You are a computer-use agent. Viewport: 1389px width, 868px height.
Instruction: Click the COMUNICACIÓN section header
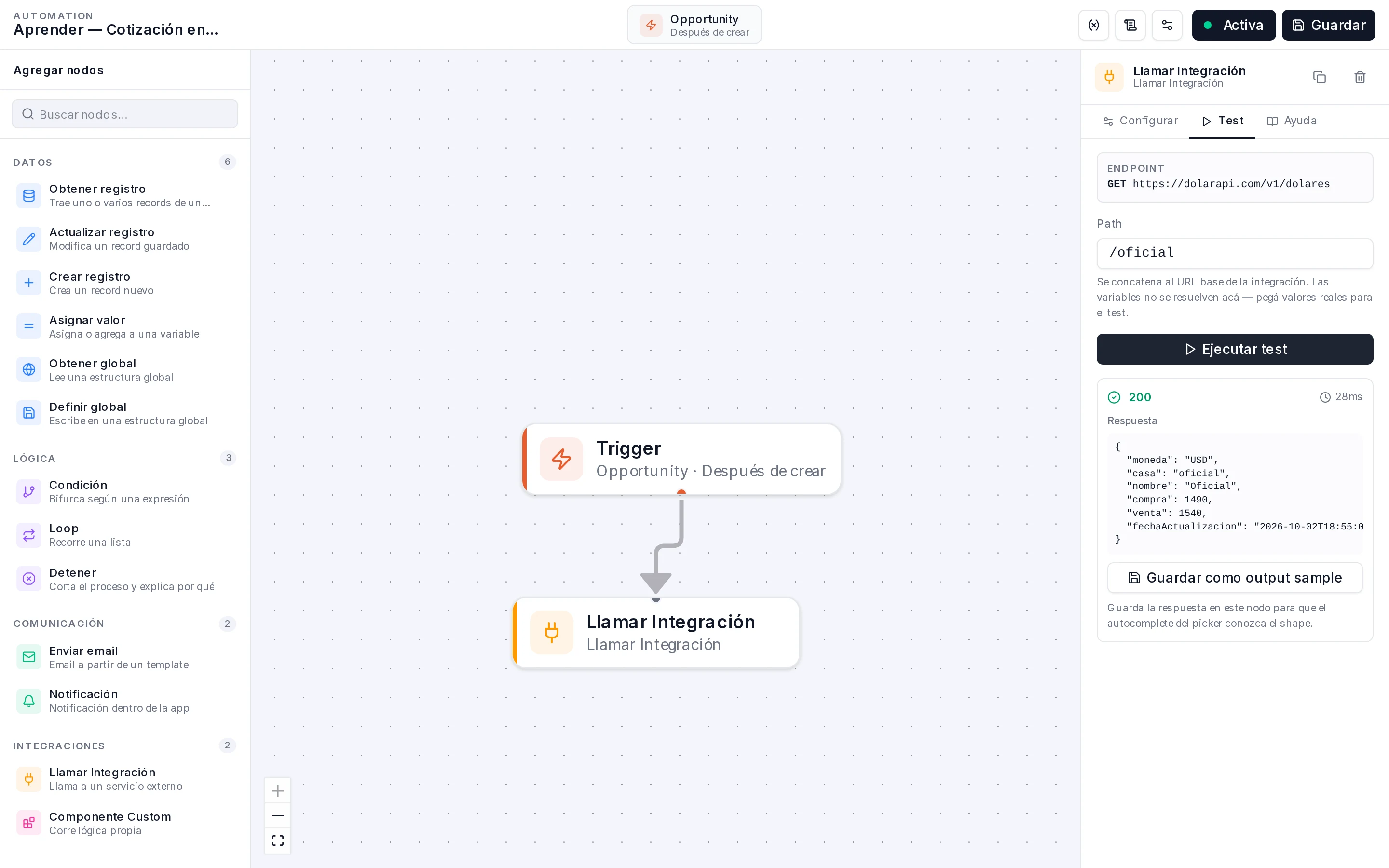59,624
